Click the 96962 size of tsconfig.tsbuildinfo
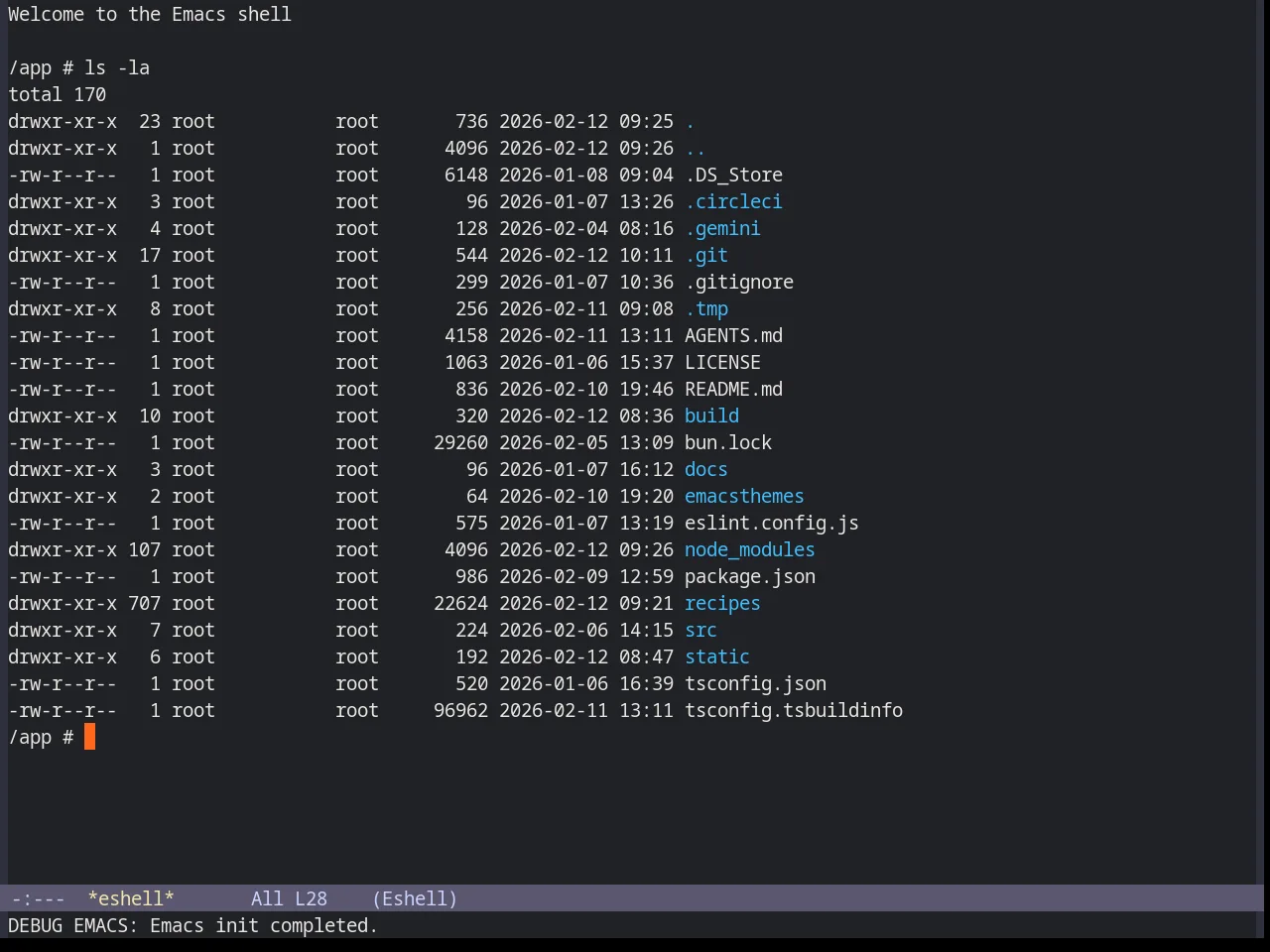The width and height of the screenshot is (1270, 952). pyautogui.click(x=460, y=711)
